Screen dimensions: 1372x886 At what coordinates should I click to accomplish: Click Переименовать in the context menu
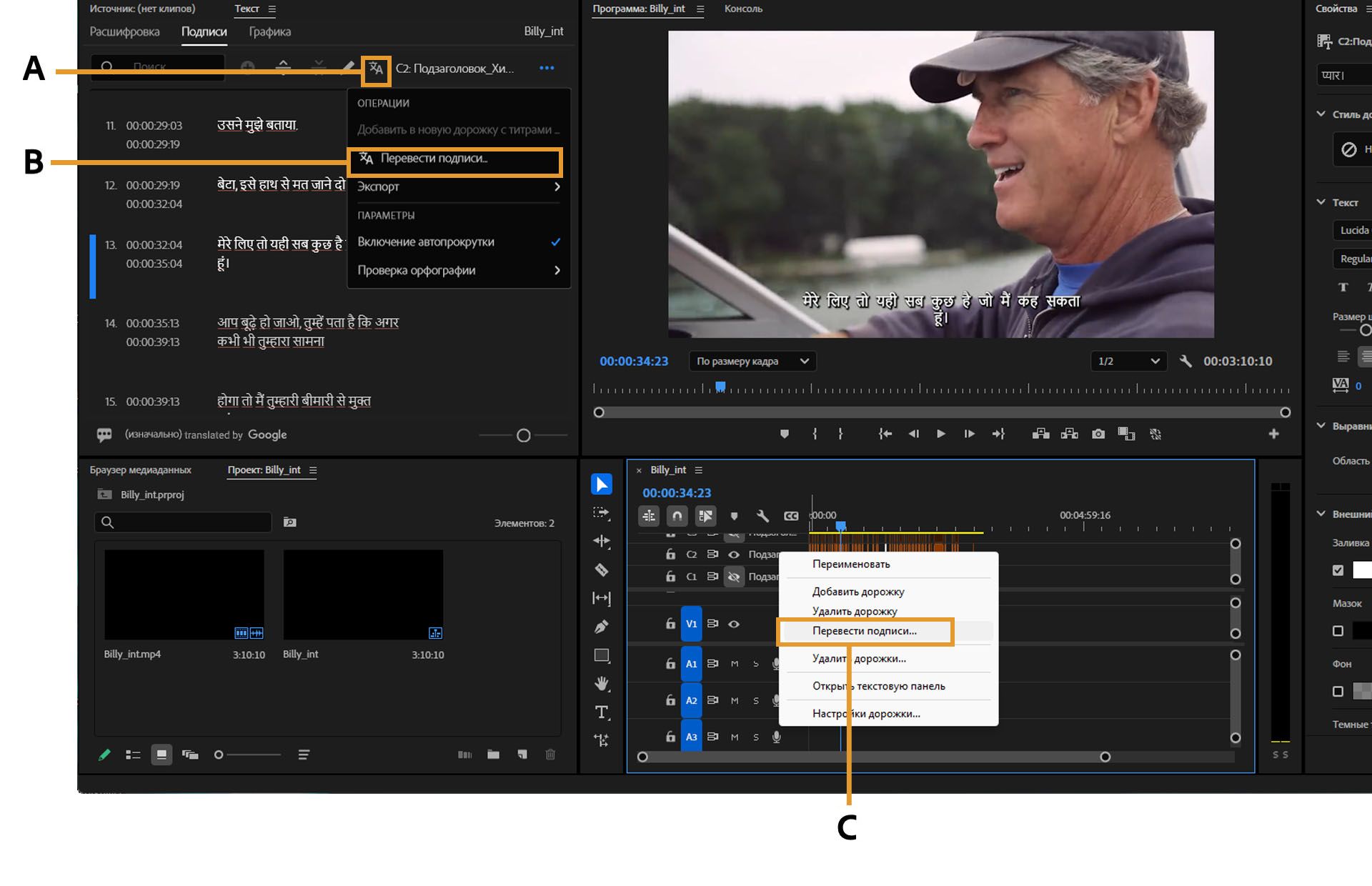point(851,564)
